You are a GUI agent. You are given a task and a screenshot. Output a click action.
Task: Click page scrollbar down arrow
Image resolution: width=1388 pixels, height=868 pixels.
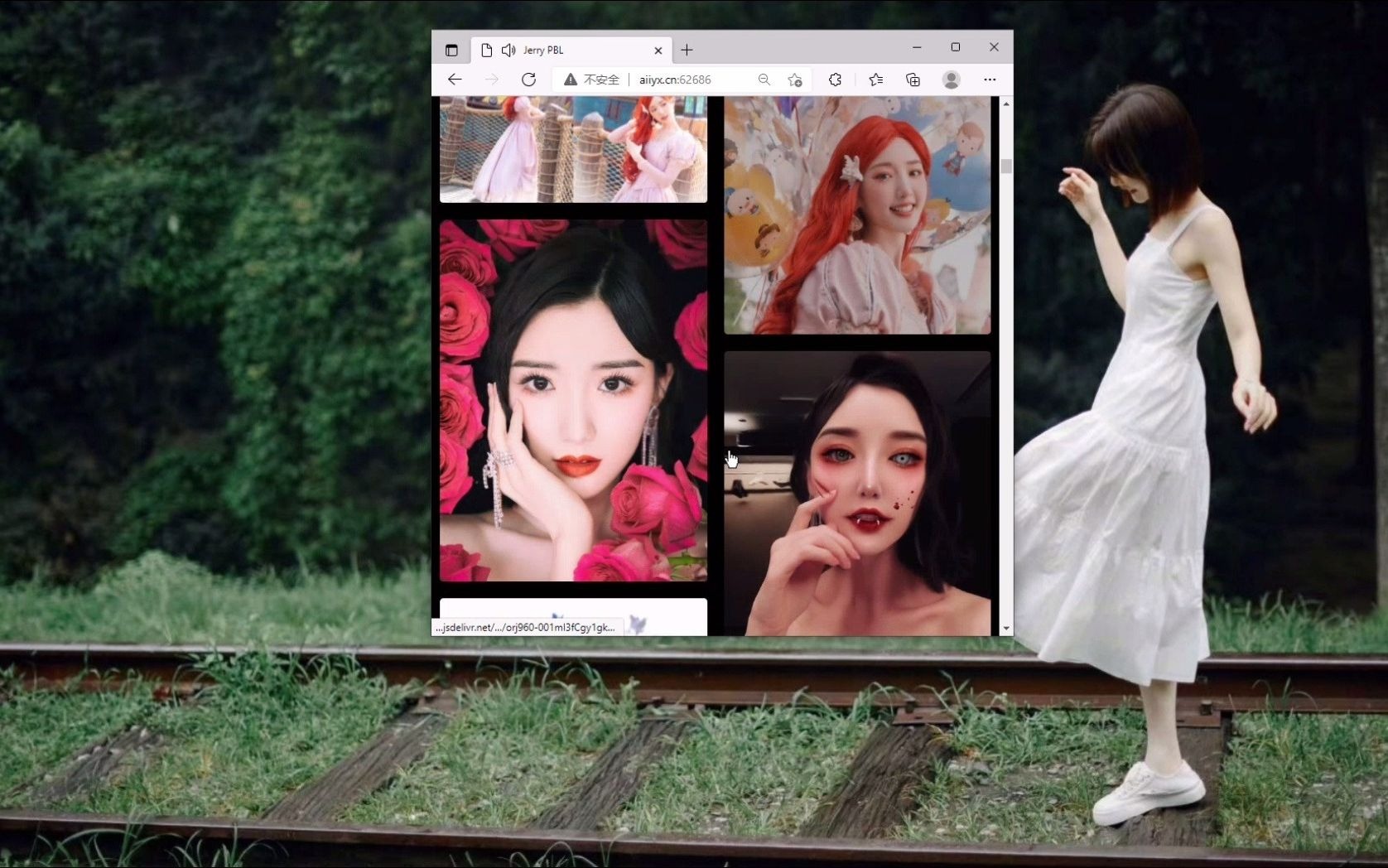tap(1006, 629)
